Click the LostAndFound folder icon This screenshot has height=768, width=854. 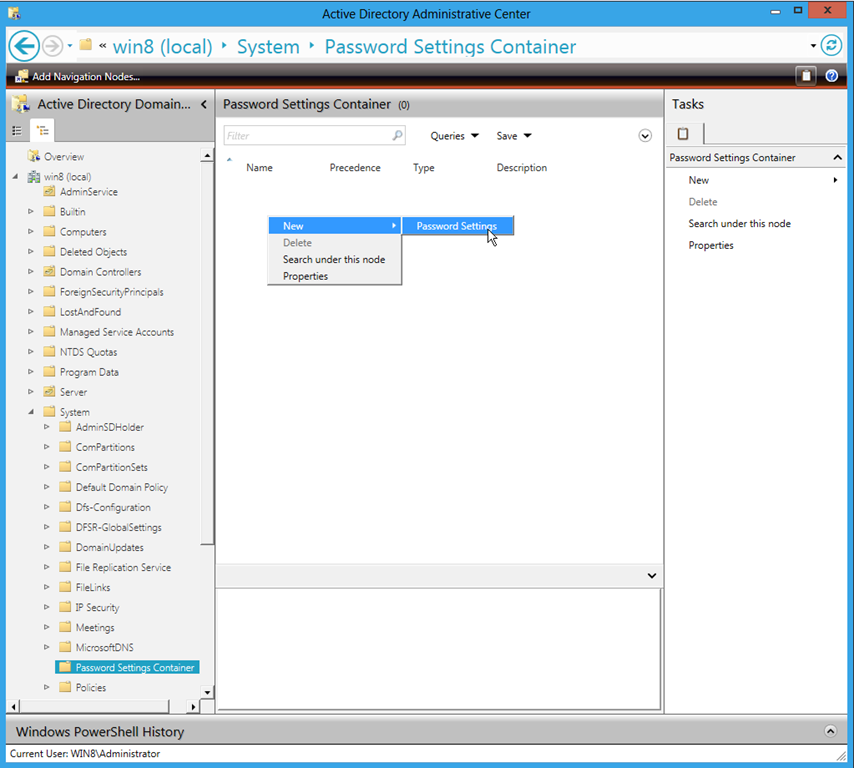[x=50, y=312]
